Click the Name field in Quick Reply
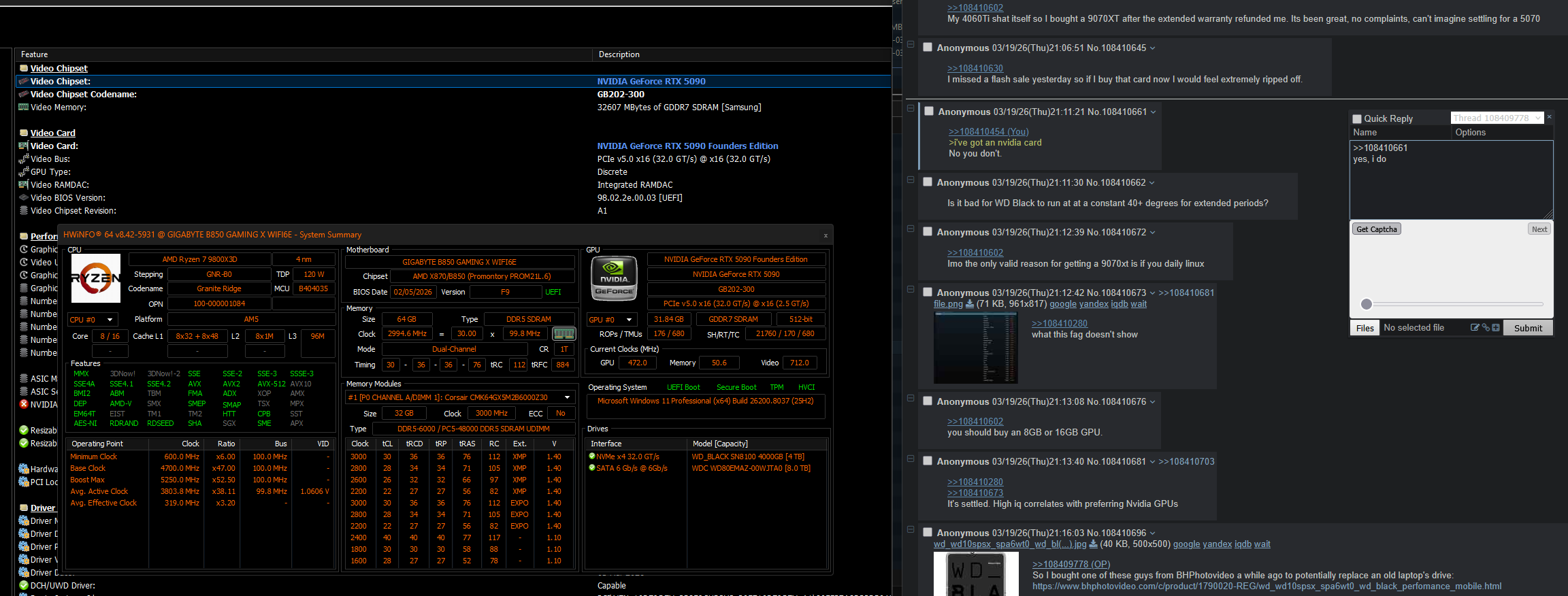The height and width of the screenshot is (596, 1568). 1401,133
